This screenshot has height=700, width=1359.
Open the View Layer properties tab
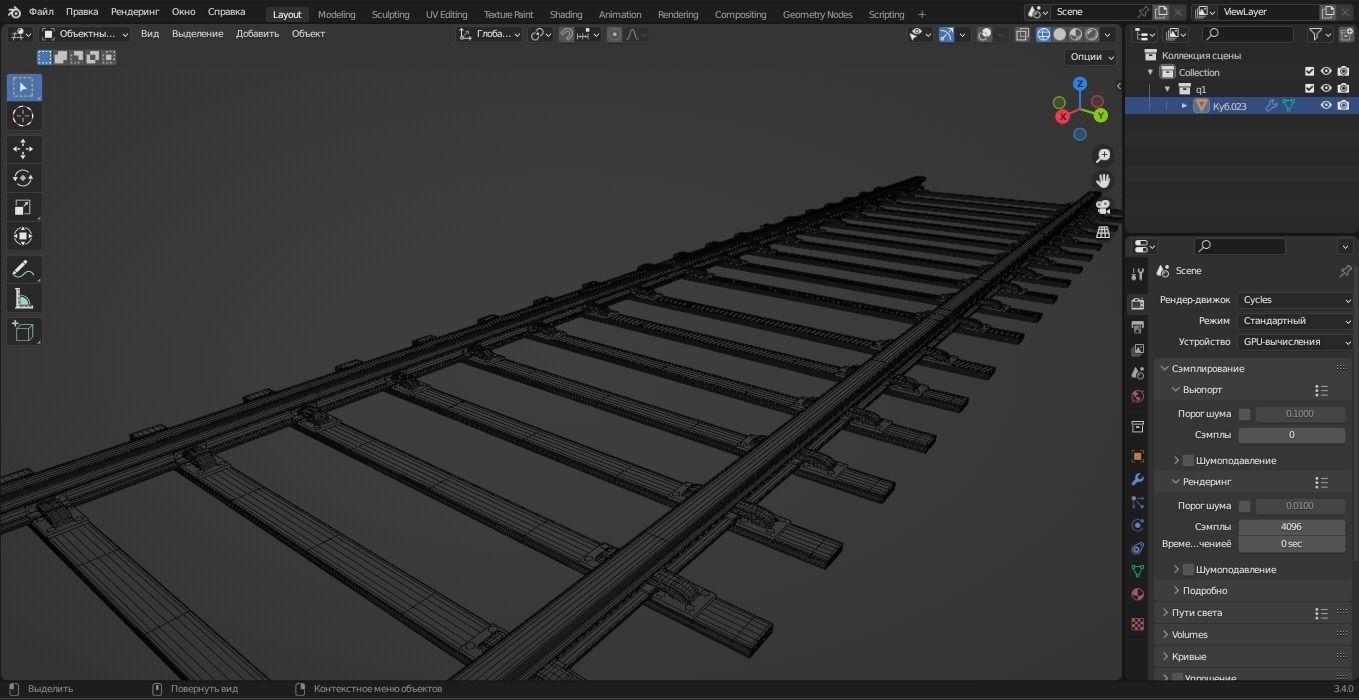click(1137, 350)
